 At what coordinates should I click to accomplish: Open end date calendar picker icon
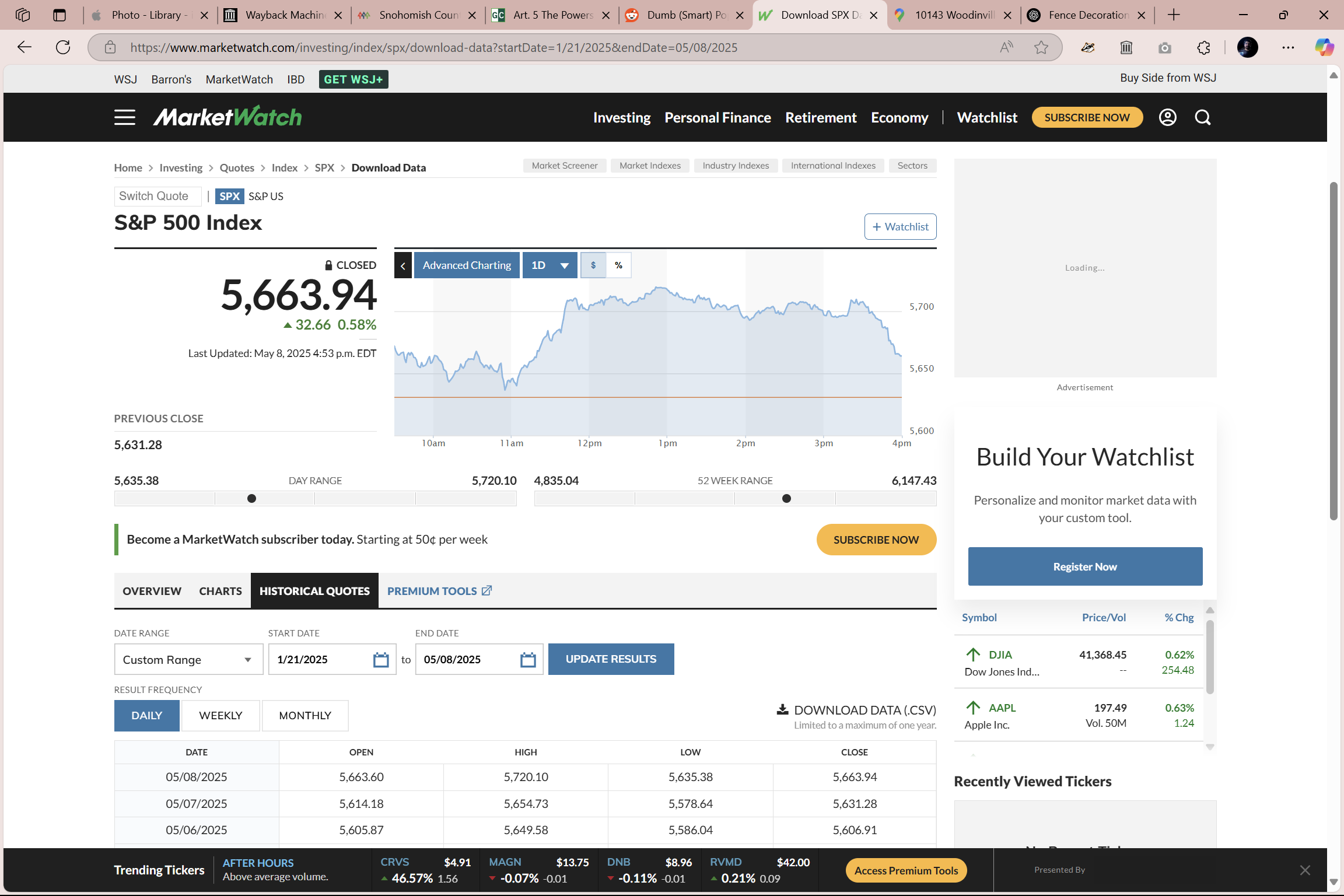[x=528, y=660]
